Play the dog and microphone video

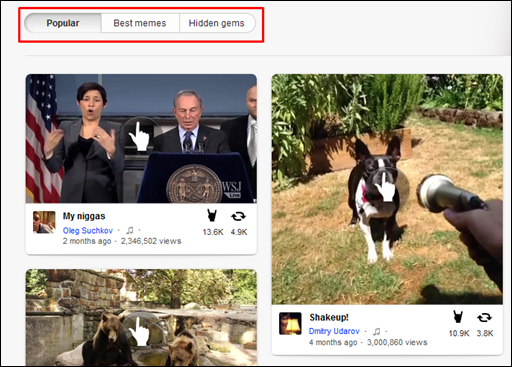pos(387,189)
